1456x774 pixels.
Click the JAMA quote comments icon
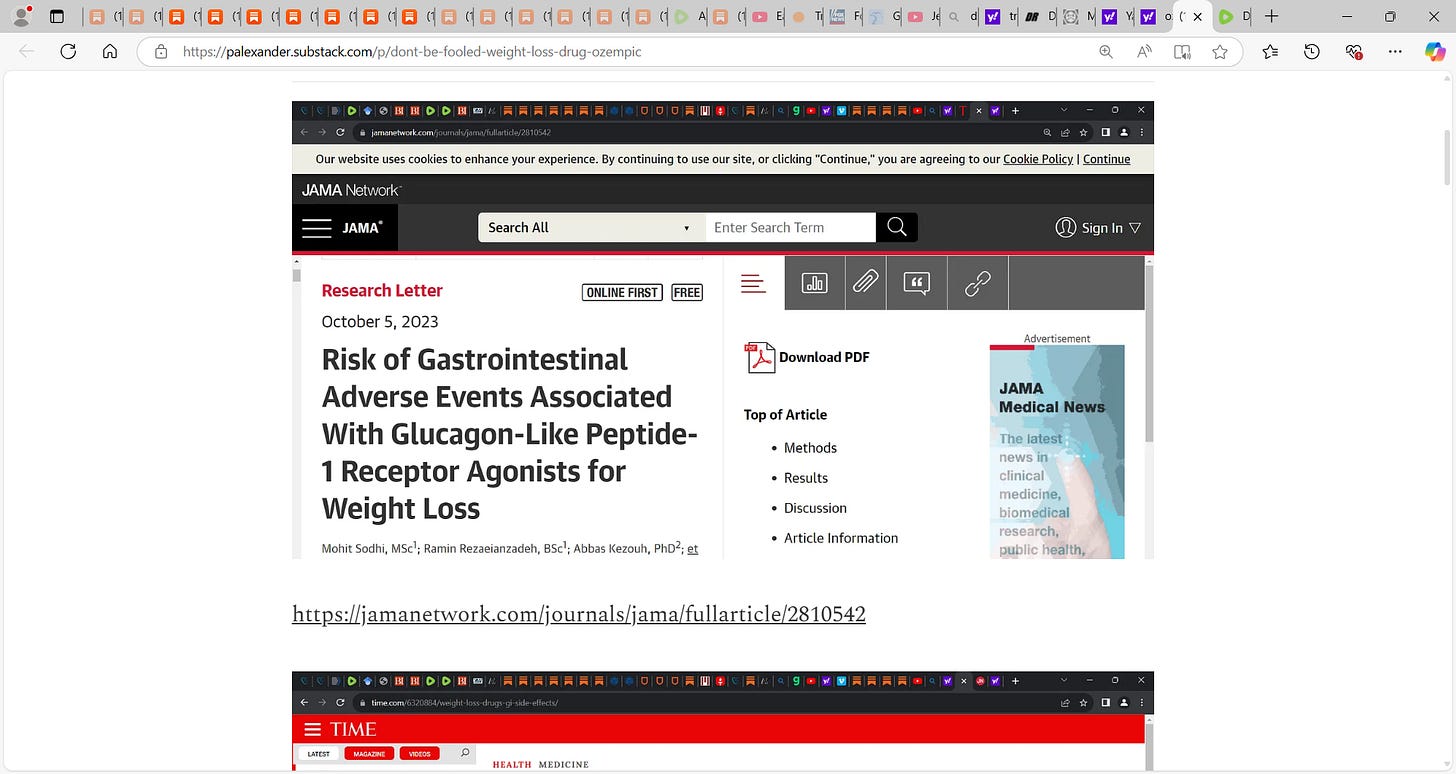coord(917,283)
